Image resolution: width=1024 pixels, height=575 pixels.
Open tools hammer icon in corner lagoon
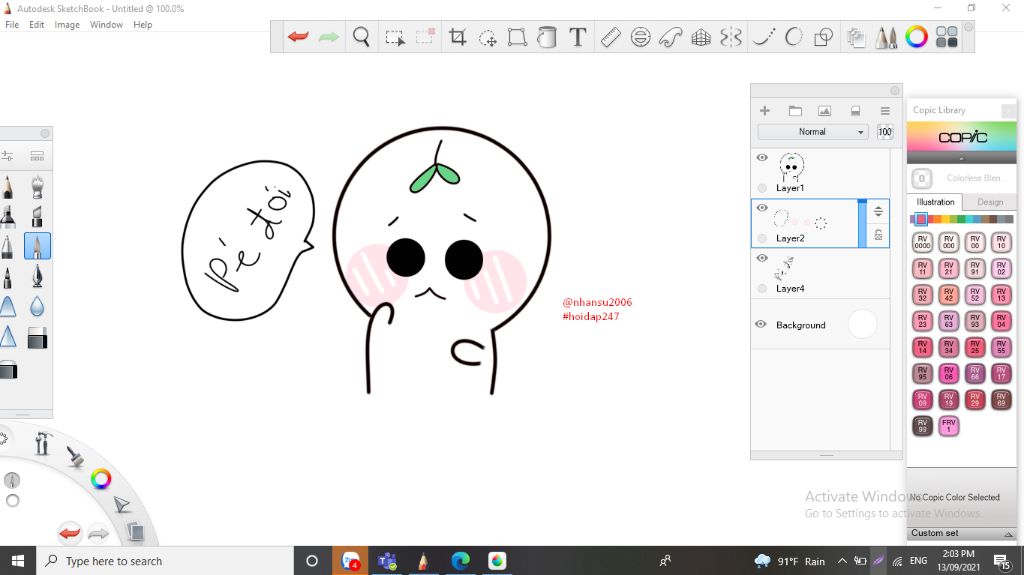43,443
